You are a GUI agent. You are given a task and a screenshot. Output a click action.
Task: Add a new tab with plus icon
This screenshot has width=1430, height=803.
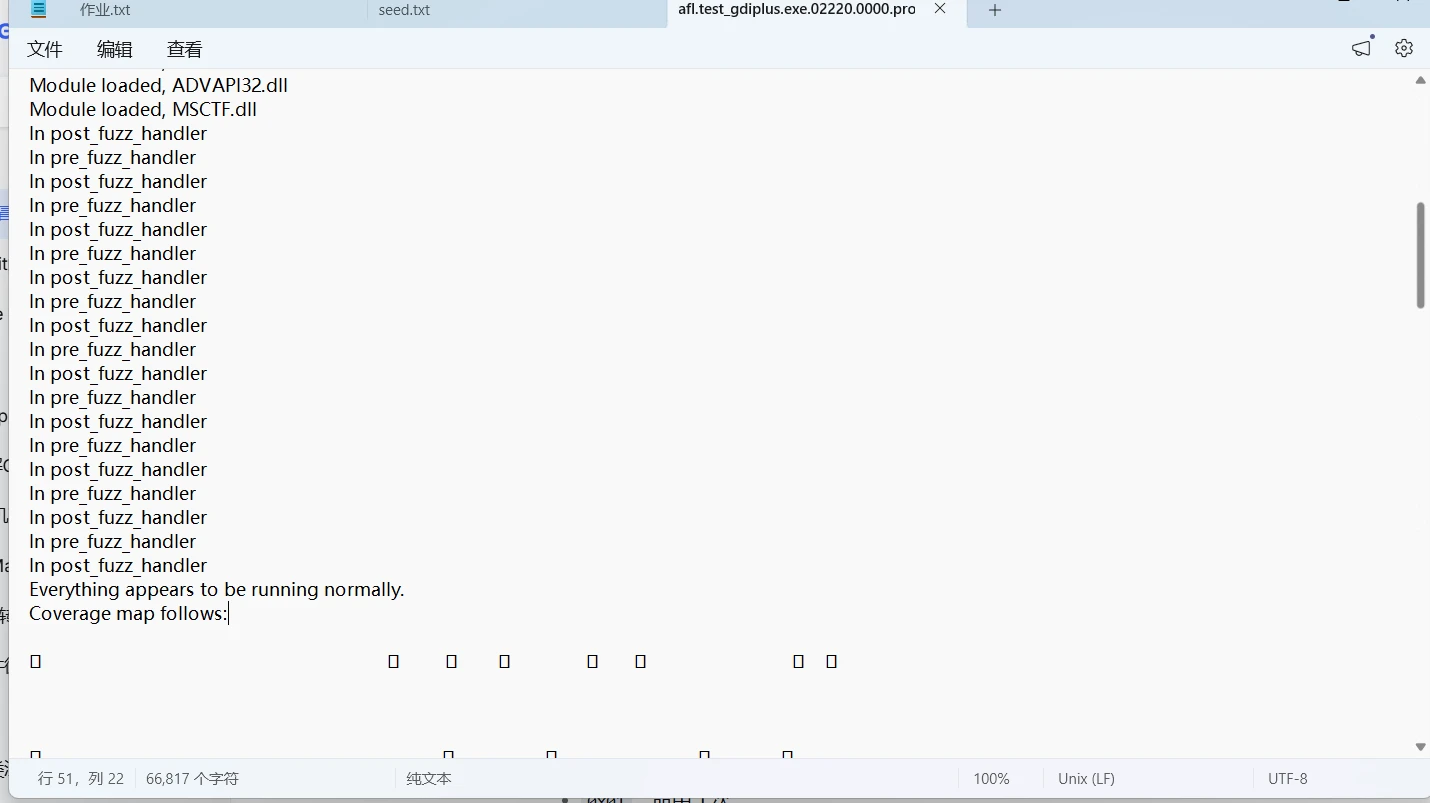coord(994,10)
